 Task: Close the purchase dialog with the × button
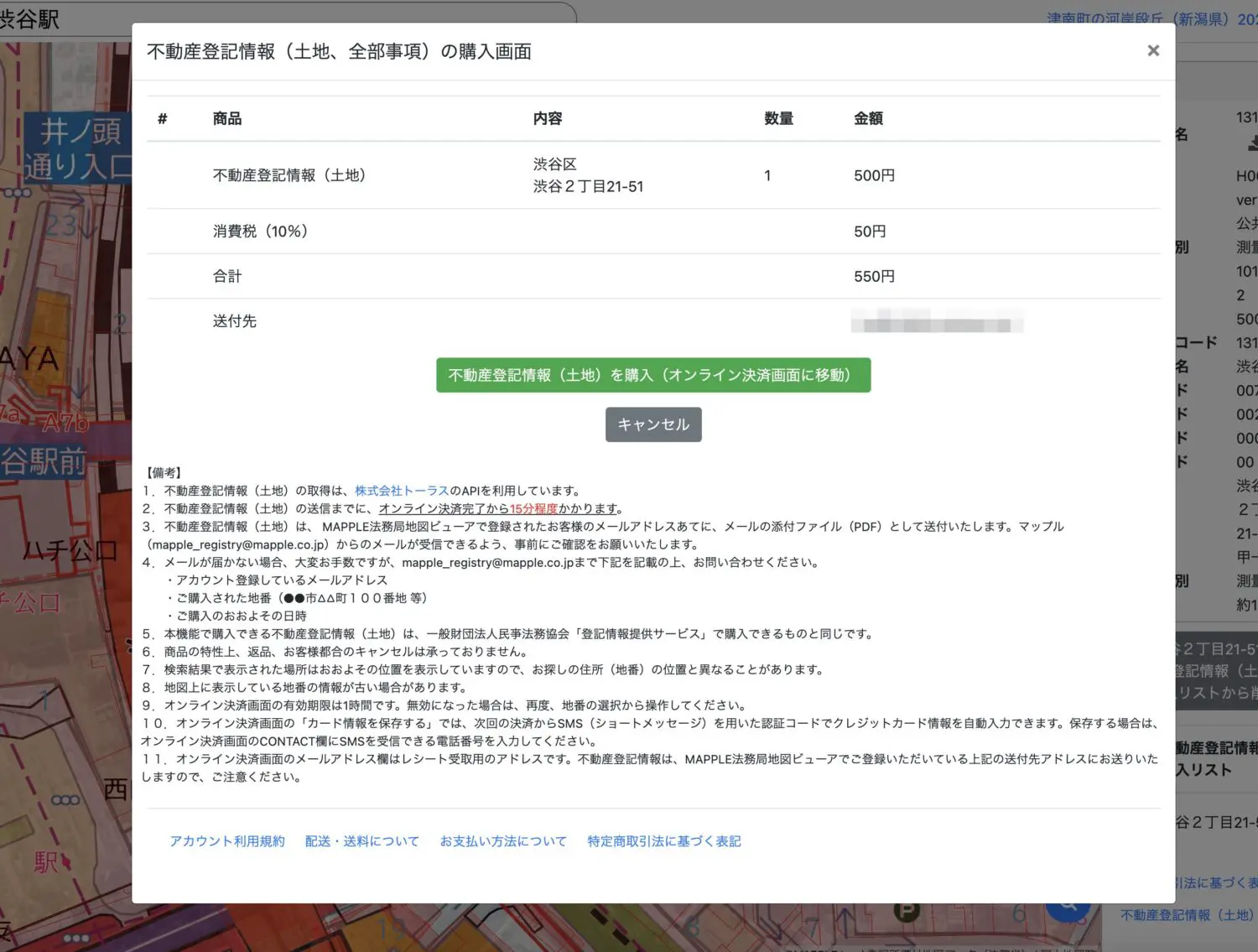tap(1153, 50)
